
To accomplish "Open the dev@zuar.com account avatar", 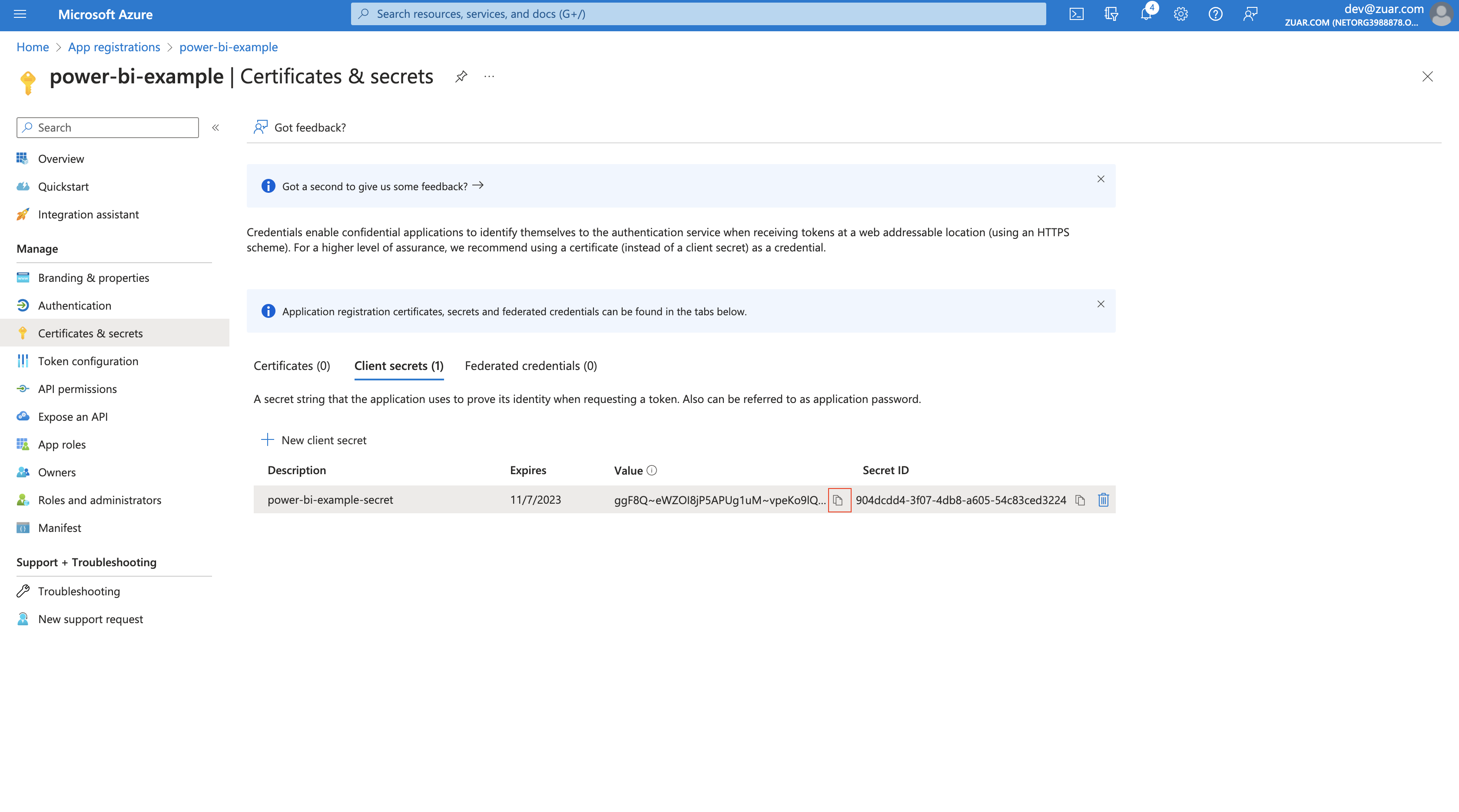I will click(1441, 14).
